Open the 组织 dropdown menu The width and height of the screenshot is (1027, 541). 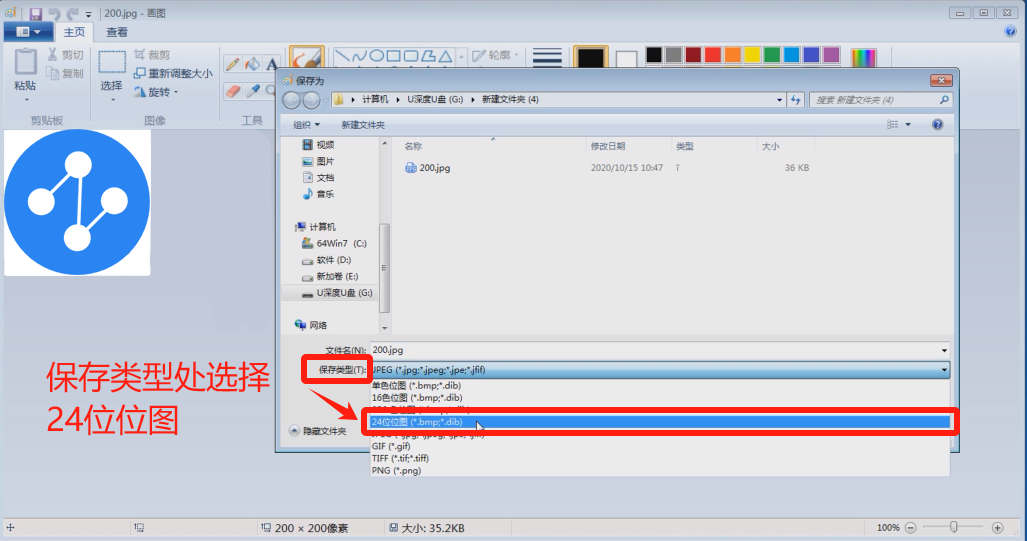(306, 125)
